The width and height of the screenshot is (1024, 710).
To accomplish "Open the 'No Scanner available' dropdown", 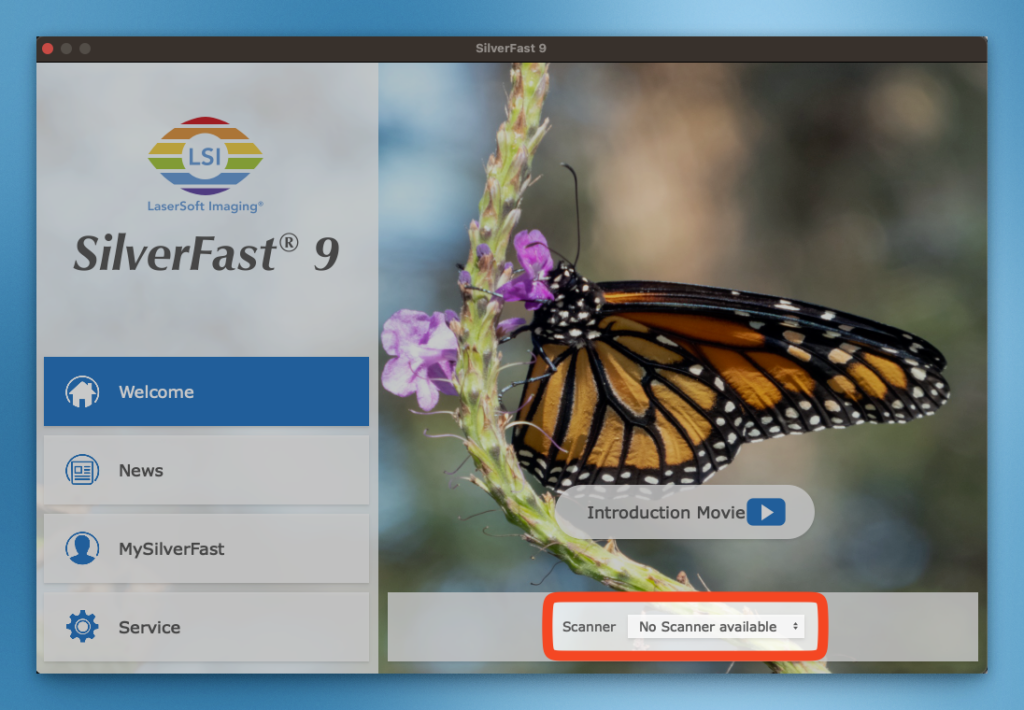I will coord(716,626).
